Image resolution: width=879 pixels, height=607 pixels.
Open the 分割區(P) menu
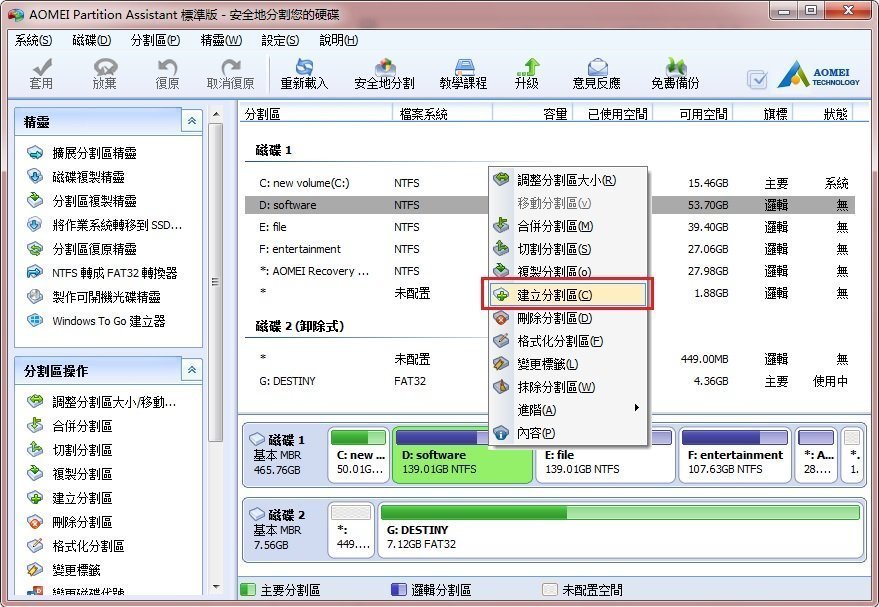[155, 40]
